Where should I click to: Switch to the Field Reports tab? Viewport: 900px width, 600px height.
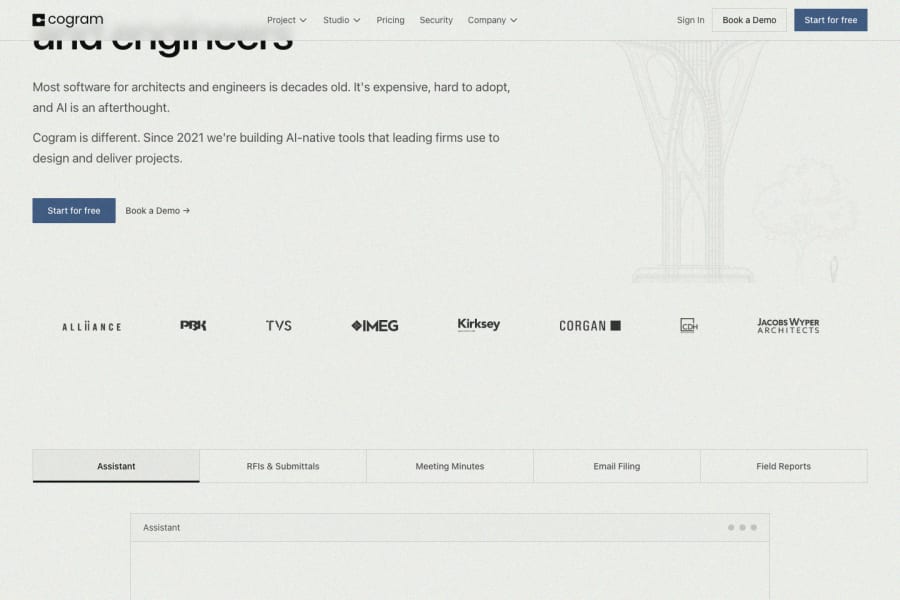[783, 465]
